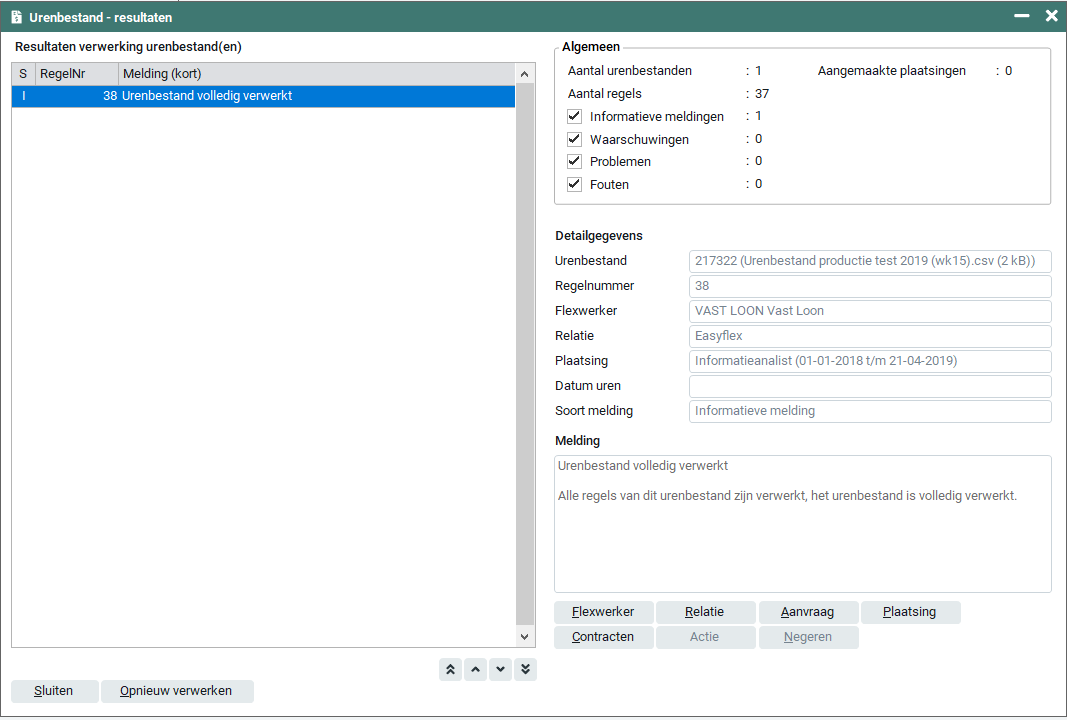
Task: Click into the Datum uren field
Action: click(870, 386)
